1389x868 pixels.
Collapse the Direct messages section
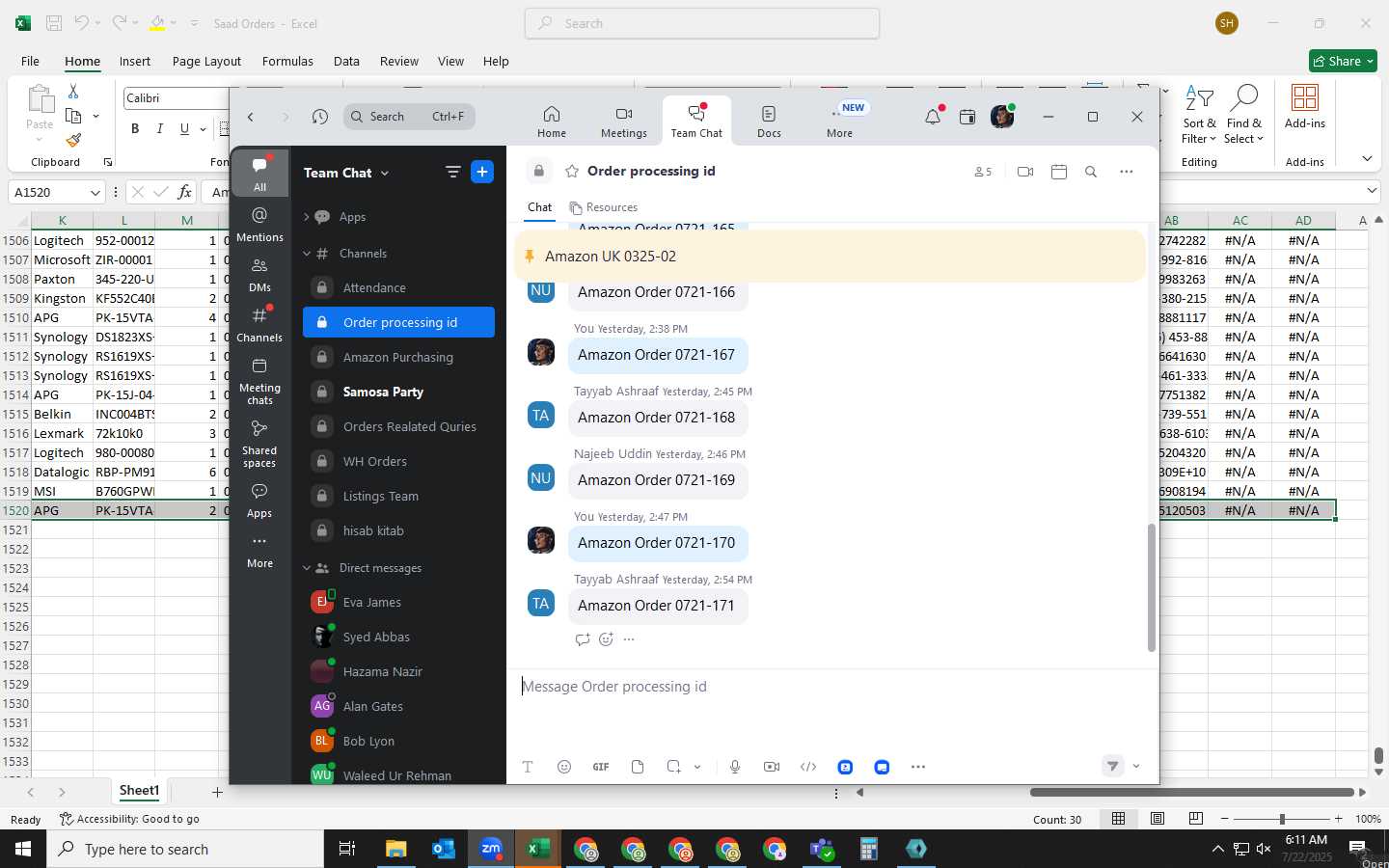307,568
